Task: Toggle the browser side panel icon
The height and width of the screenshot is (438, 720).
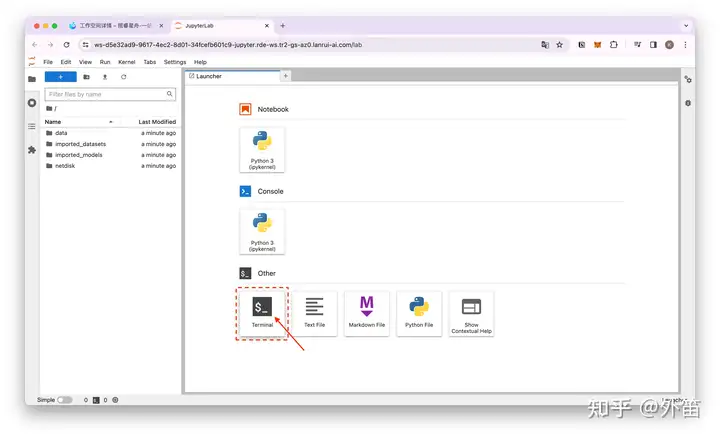Action: tap(653, 45)
